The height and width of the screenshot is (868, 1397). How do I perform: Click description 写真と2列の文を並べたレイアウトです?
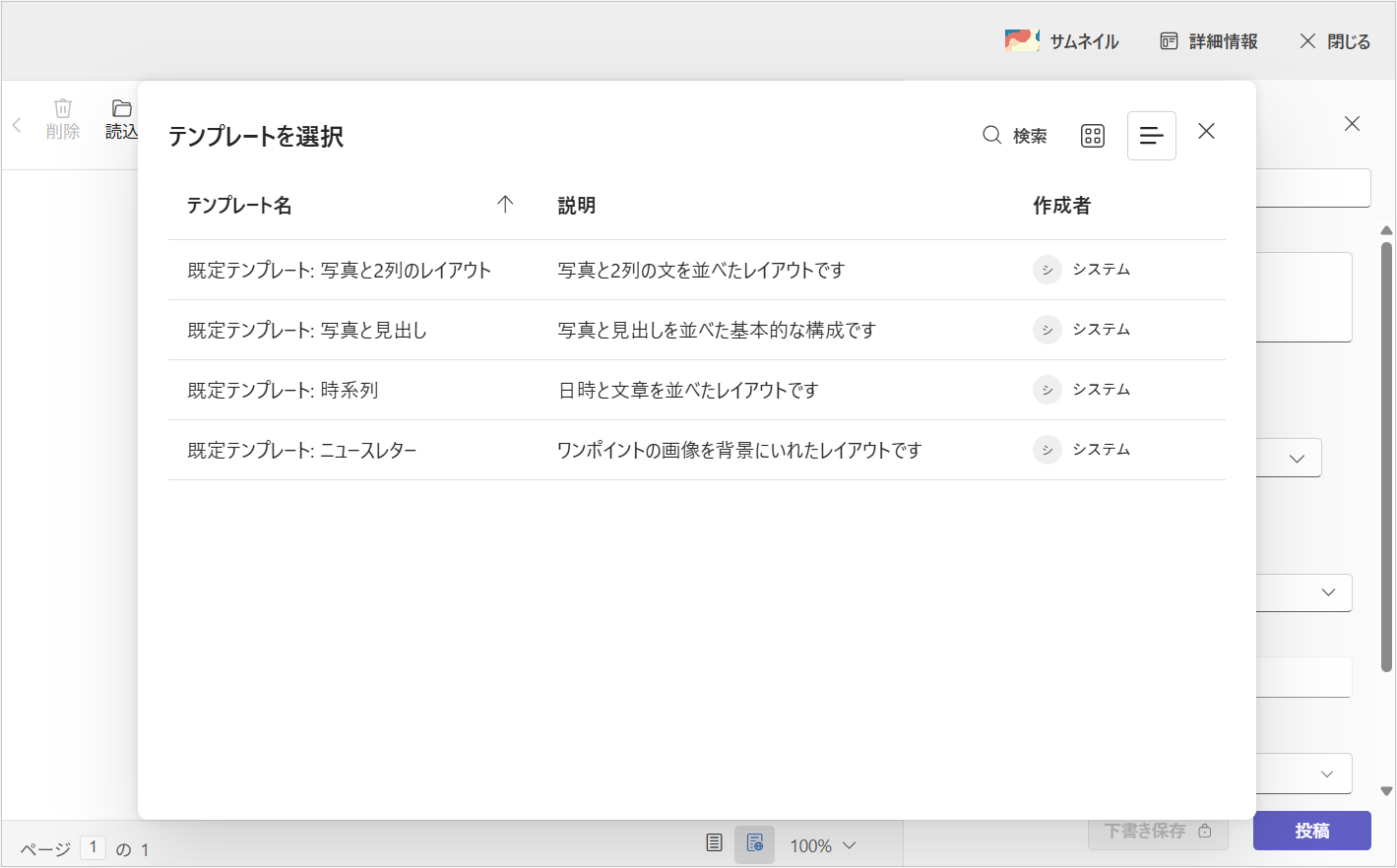point(701,270)
